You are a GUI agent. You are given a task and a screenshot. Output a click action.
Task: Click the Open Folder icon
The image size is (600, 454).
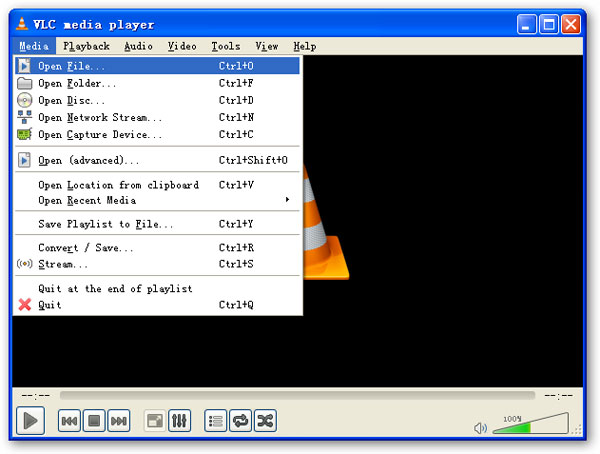(x=24, y=83)
